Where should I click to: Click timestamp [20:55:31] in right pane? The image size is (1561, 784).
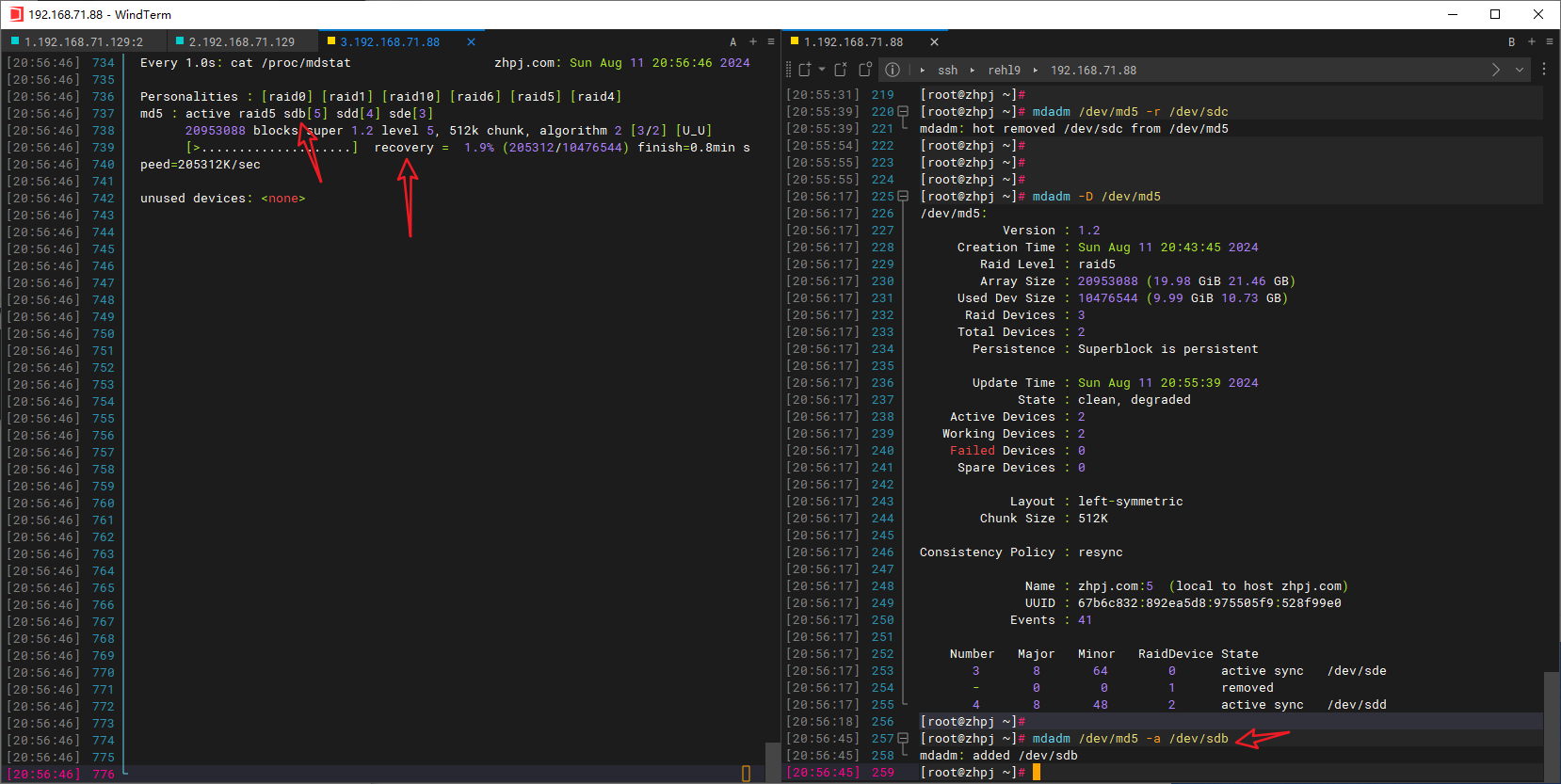823,95
